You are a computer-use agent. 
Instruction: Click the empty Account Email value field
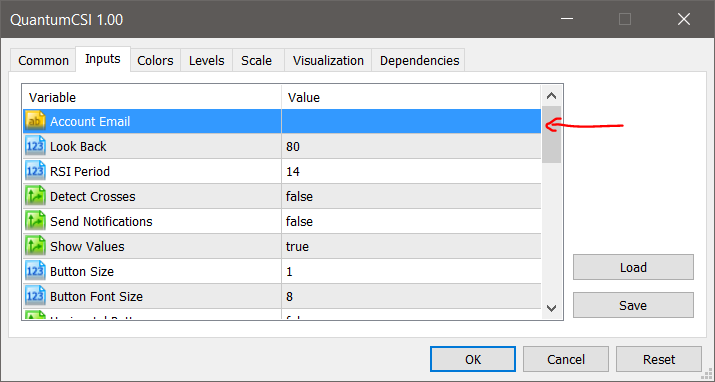pyautogui.click(x=411, y=121)
